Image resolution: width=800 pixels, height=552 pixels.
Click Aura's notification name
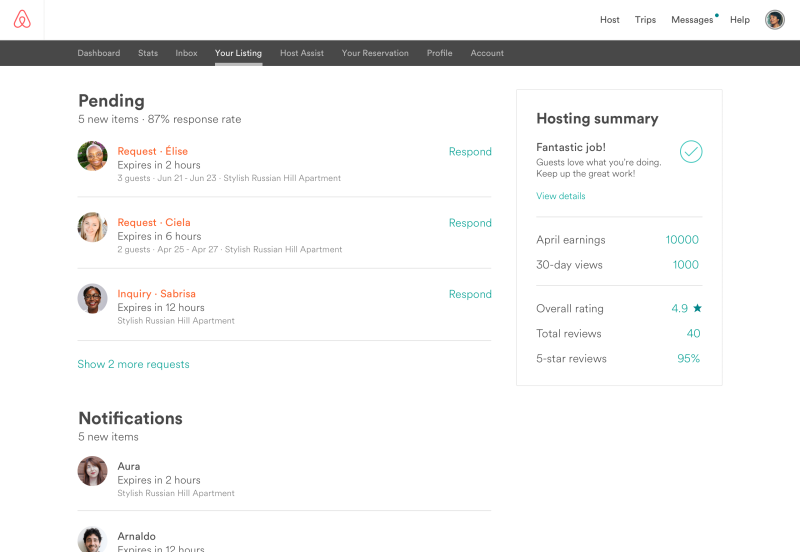(x=129, y=466)
